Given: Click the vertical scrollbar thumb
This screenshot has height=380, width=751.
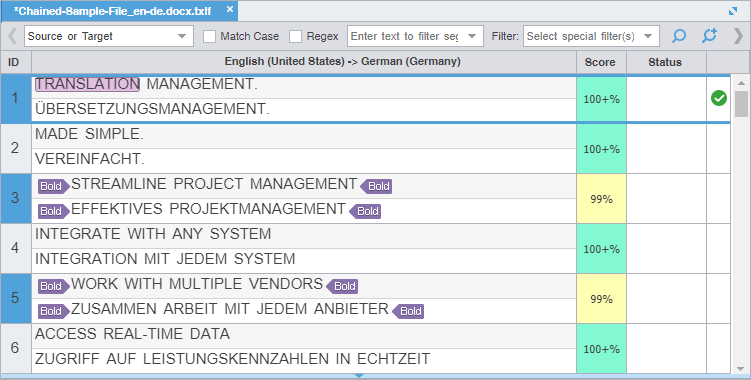Looking at the screenshot, I should tap(741, 104).
